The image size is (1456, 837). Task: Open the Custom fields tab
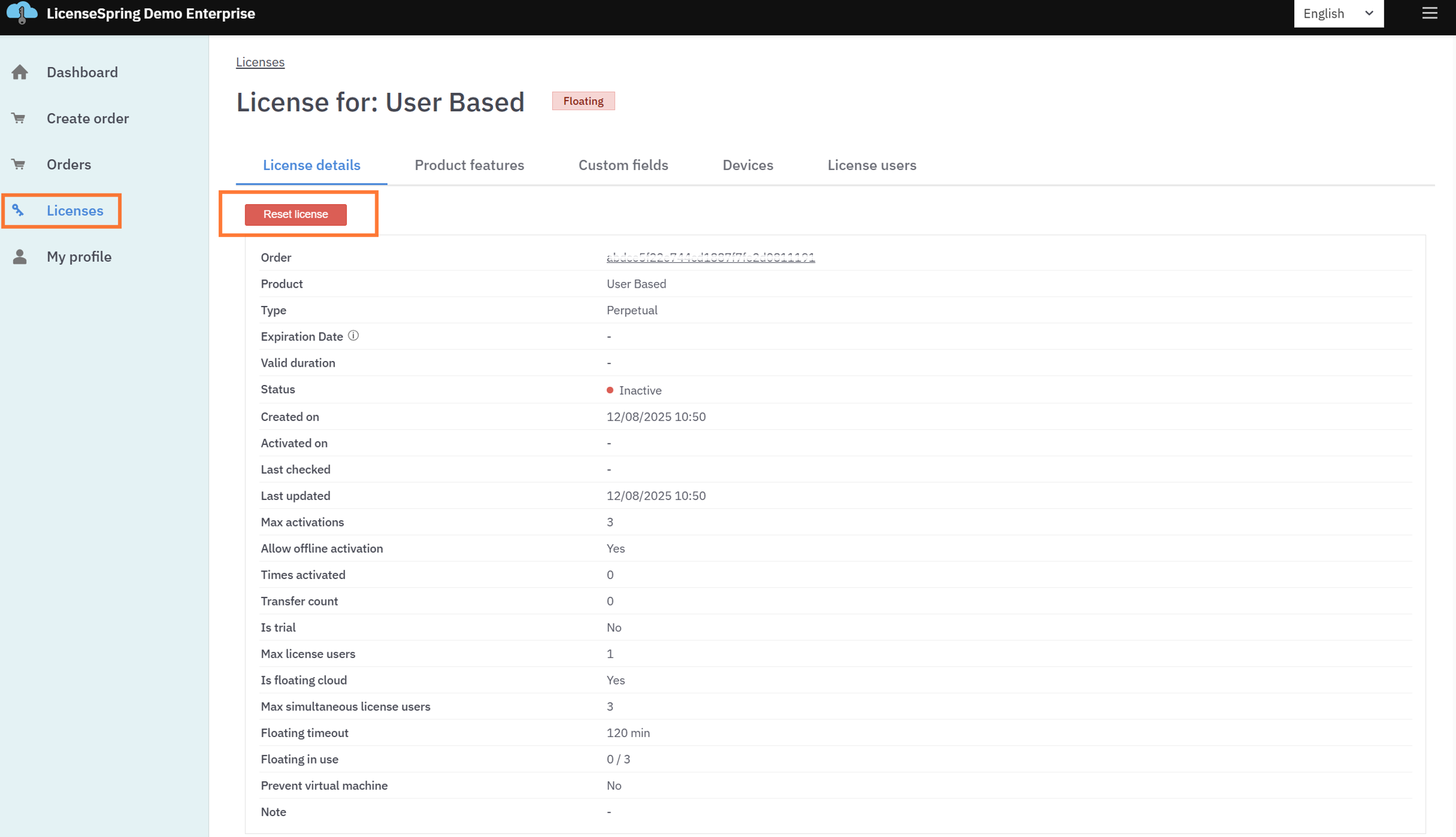(623, 165)
